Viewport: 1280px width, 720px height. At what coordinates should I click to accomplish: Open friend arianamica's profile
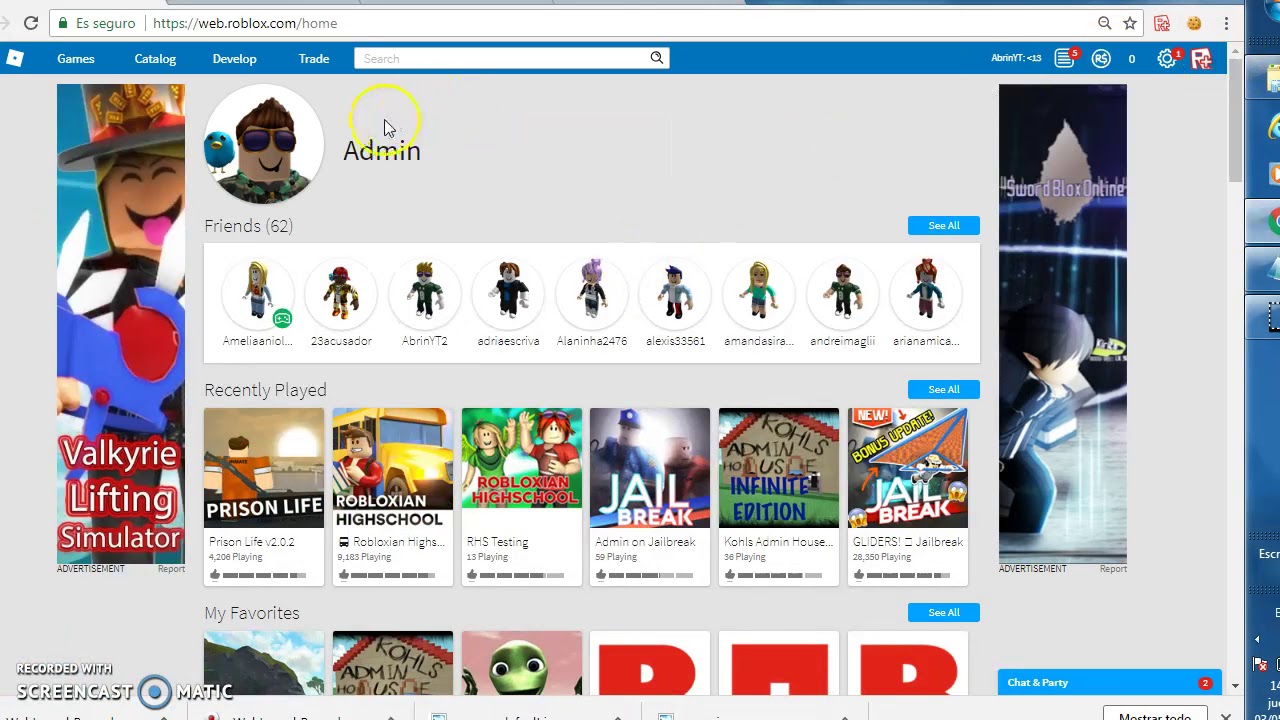926,304
